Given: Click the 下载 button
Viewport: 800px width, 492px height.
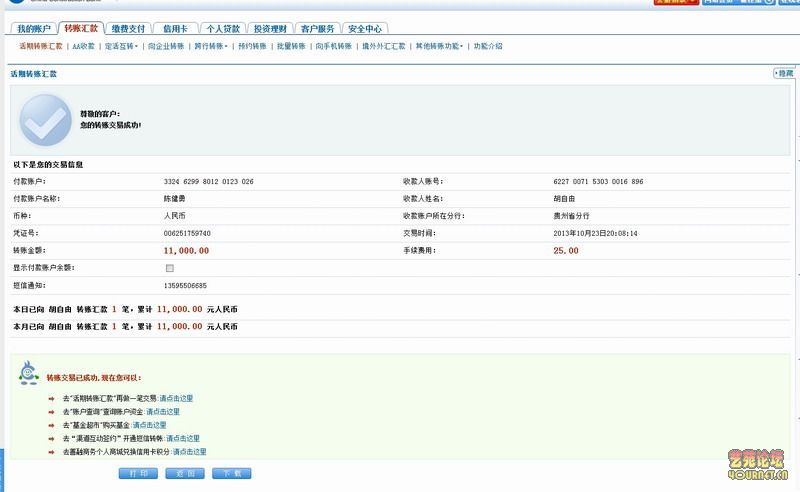Looking at the screenshot, I should click(x=231, y=473).
